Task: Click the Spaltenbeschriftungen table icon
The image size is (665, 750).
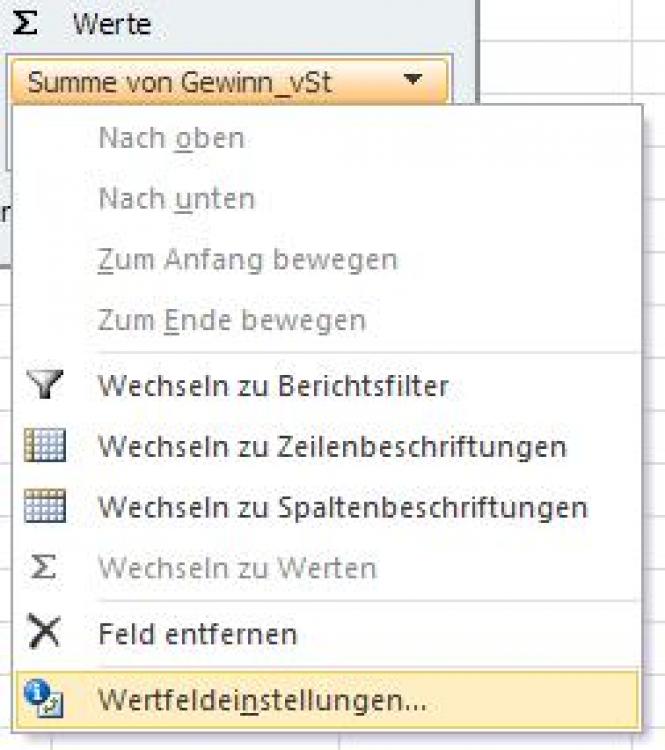Action: (44, 507)
